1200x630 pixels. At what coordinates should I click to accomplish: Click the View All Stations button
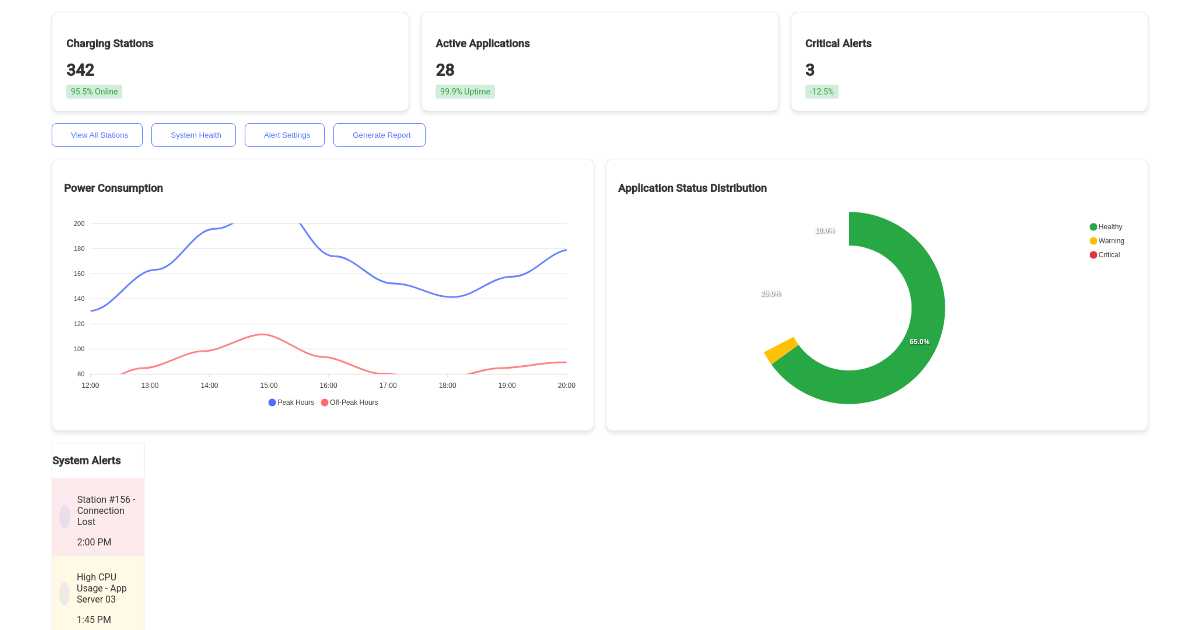click(96, 134)
